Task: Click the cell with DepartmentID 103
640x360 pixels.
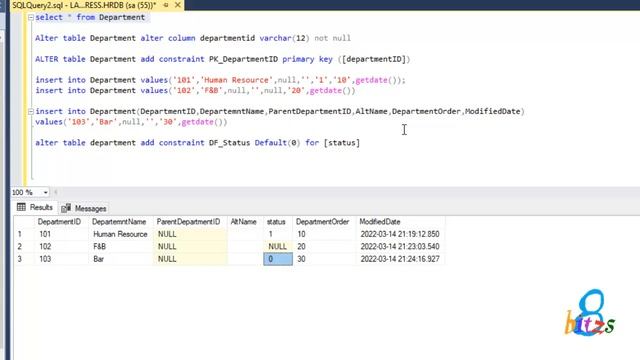Action: pyautogui.click(x=61, y=259)
